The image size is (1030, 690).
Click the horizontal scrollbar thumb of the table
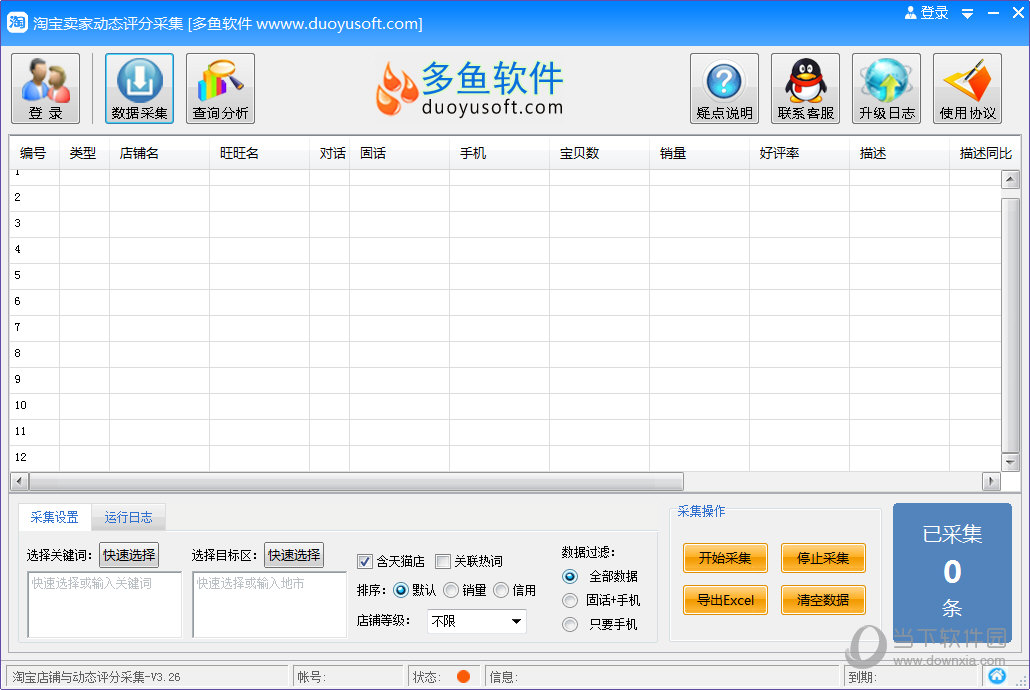[356, 482]
